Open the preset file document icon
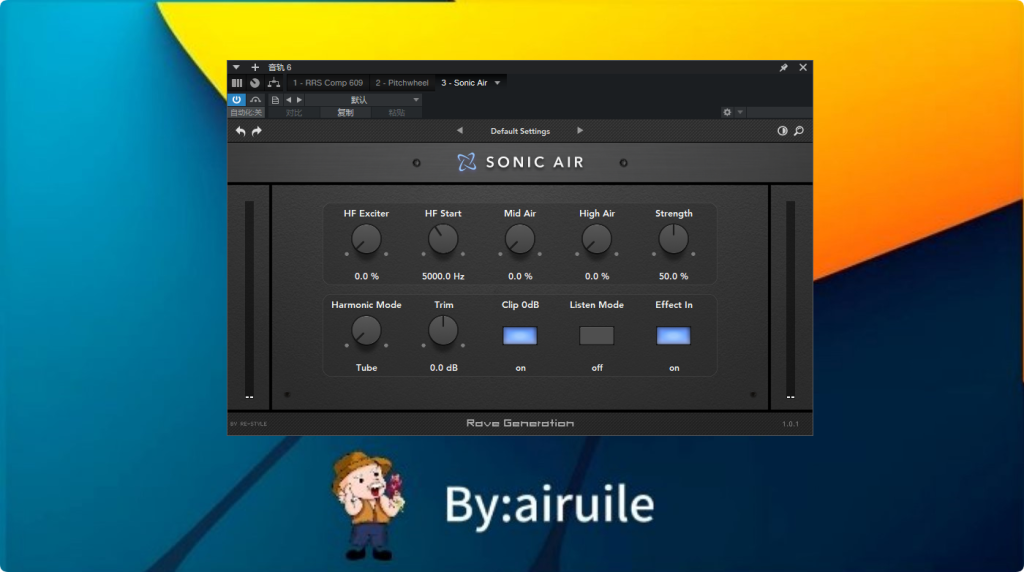Viewport: 1024px width, 572px height. coord(276,100)
